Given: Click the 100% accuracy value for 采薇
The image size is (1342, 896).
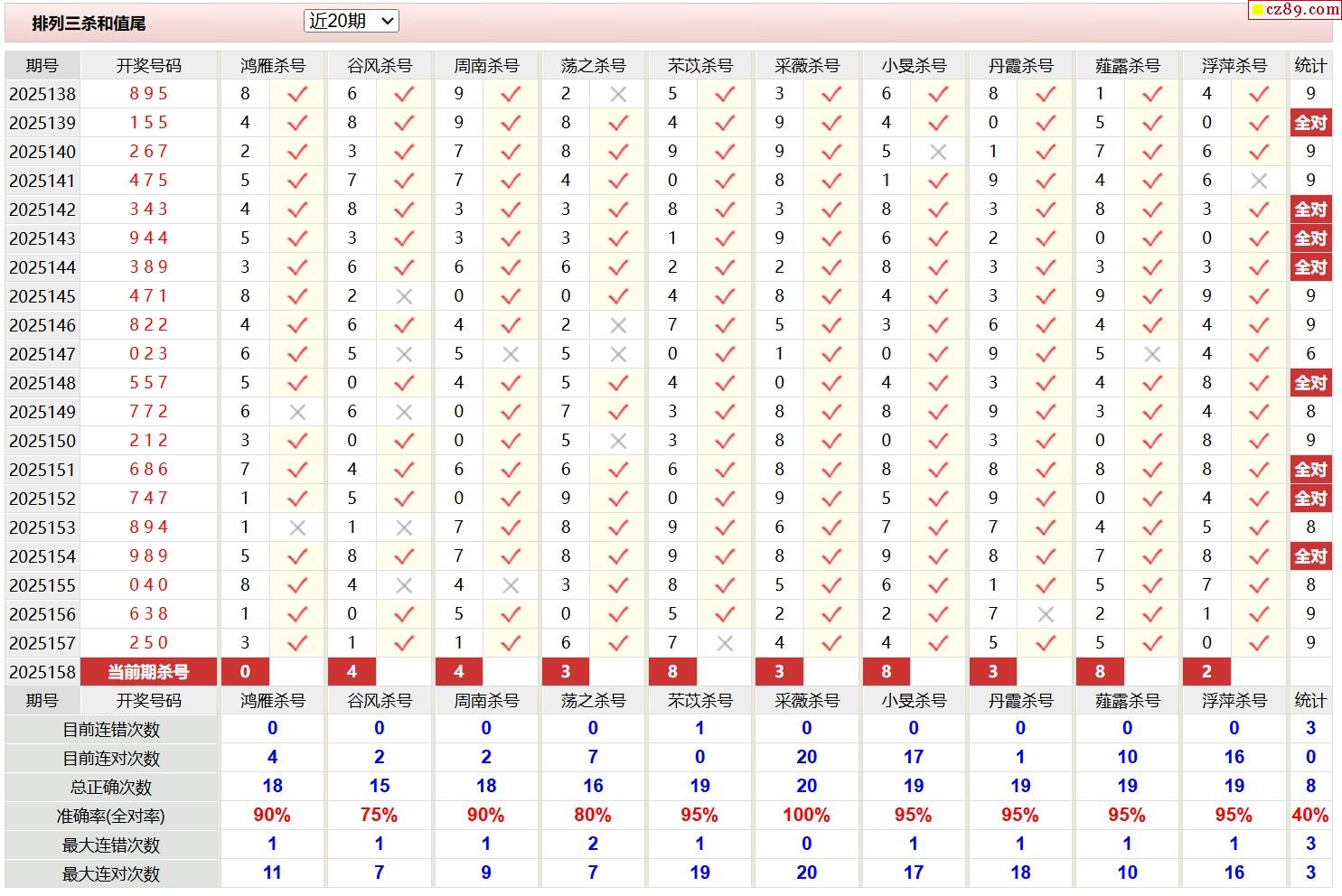Looking at the screenshot, I should click(x=806, y=815).
